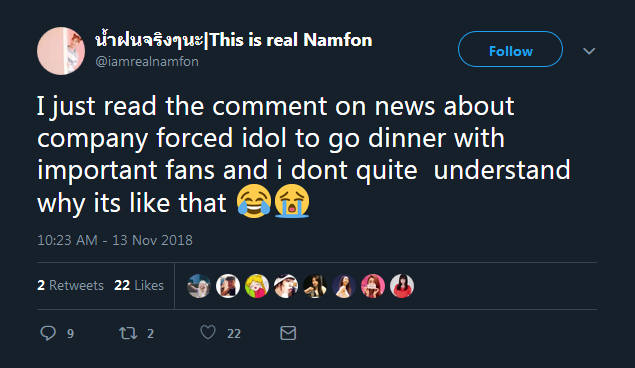Click the reply speech bubble icon
The width and height of the screenshot is (635, 368).
tap(48, 333)
